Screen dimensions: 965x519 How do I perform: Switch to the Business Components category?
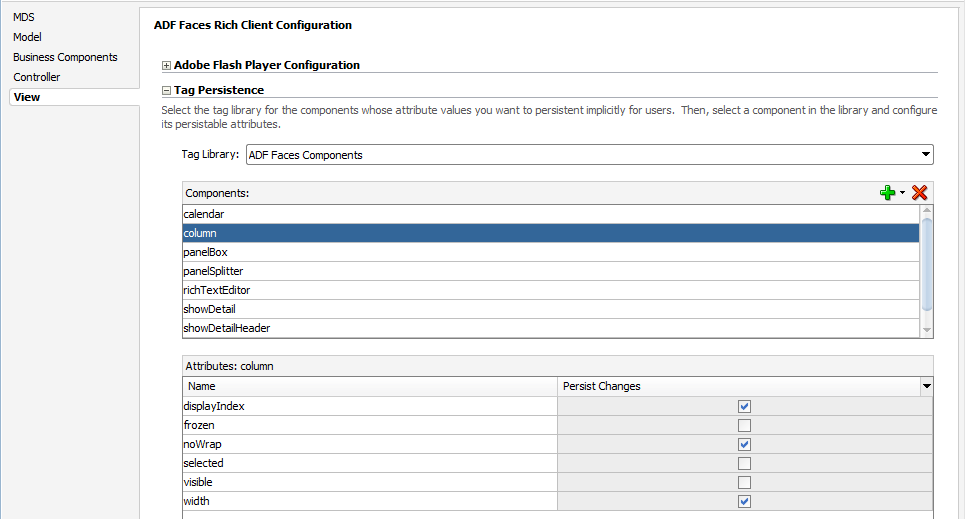click(x=65, y=57)
